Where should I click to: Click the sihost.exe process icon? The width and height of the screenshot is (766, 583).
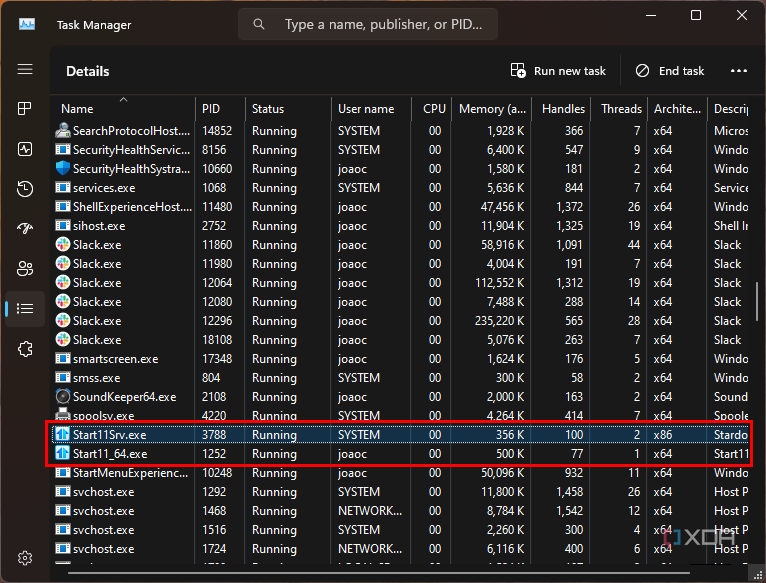[x=63, y=226]
